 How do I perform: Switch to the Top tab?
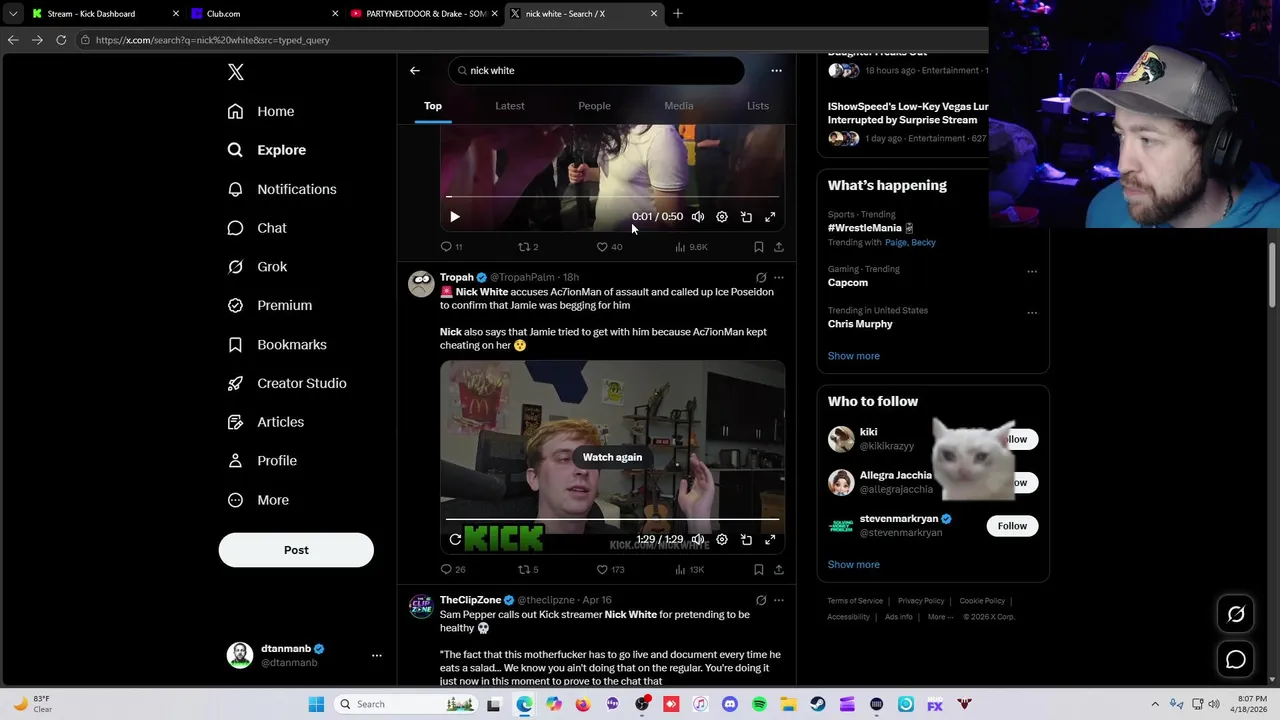(433, 106)
